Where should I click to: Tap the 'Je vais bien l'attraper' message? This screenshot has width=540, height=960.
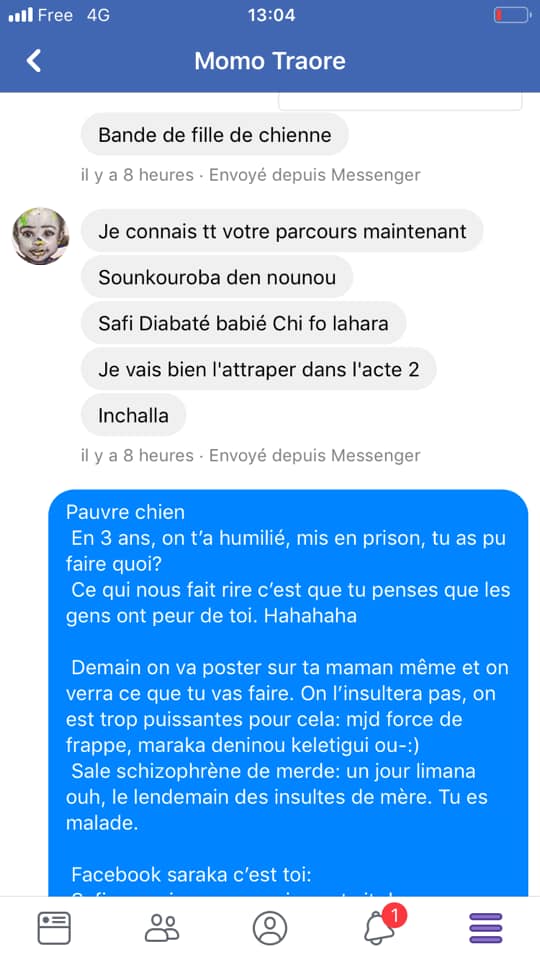[x=258, y=369]
